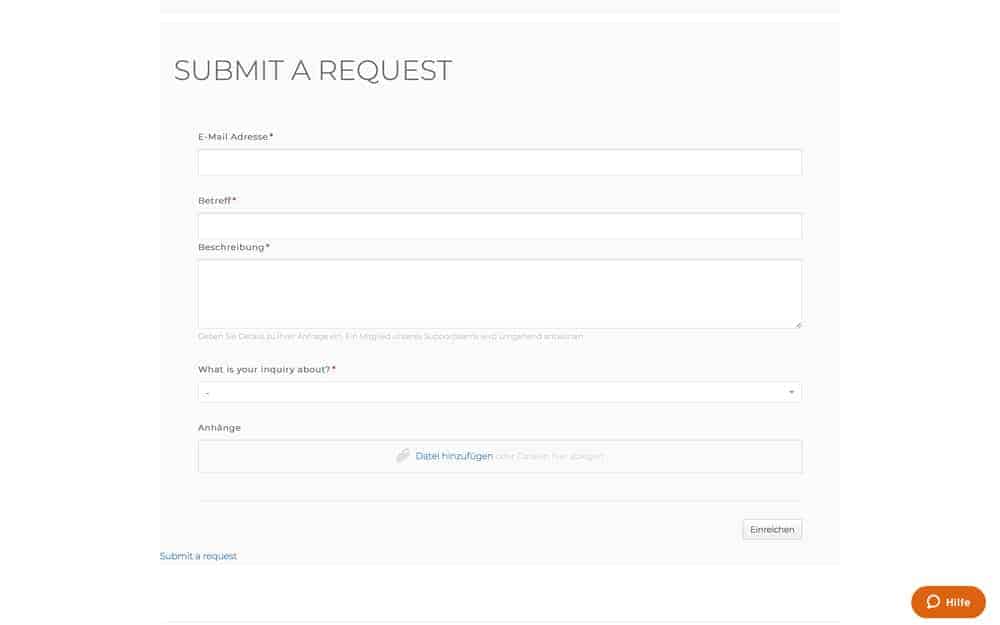1000x625 pixels.
Task: Click the "Beschreibung" field label
Action: (233, 247)
